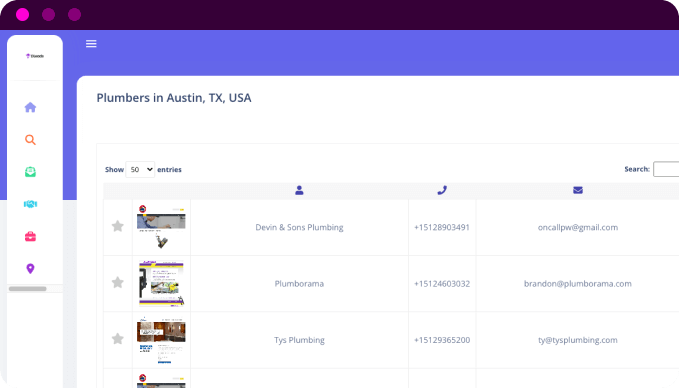Click email oncallpw@gmail.com
679x388 pixels.
point(578,227)
